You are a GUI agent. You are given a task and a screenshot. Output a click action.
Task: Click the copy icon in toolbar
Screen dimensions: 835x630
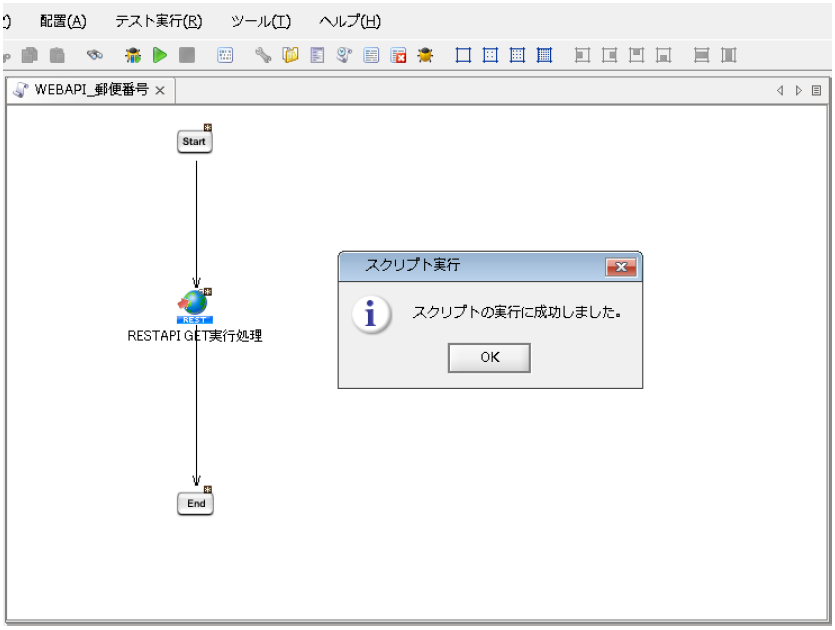pos(31,56)
